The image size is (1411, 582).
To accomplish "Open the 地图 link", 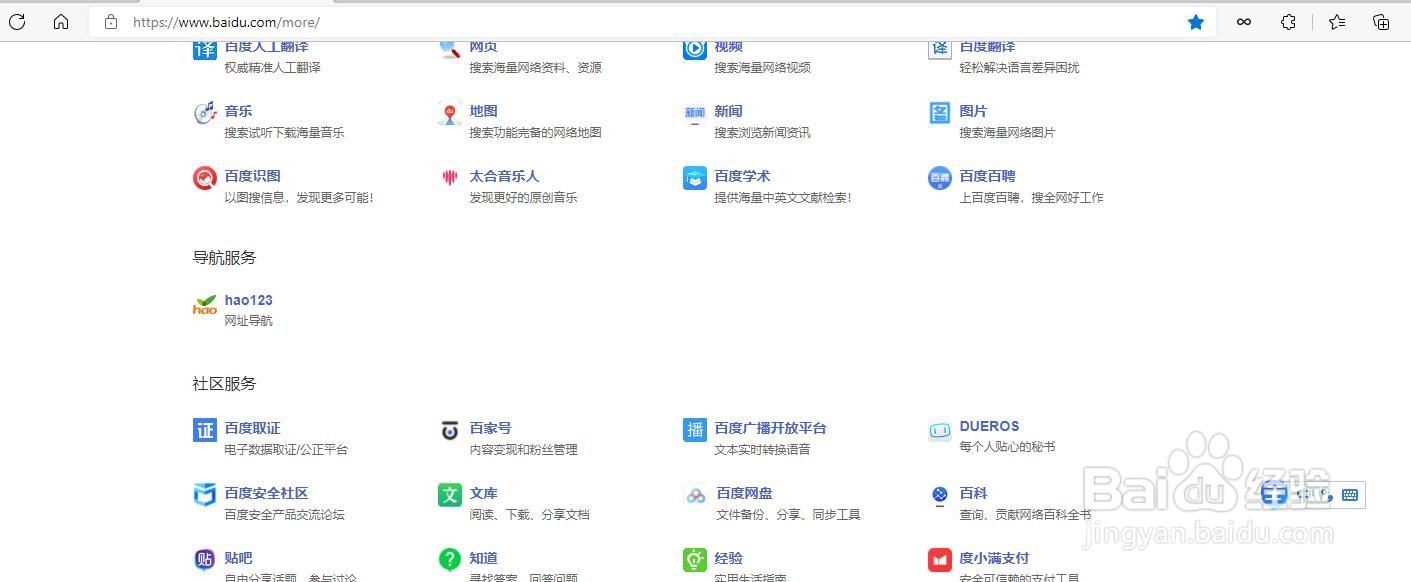I will tap(484, 111).
